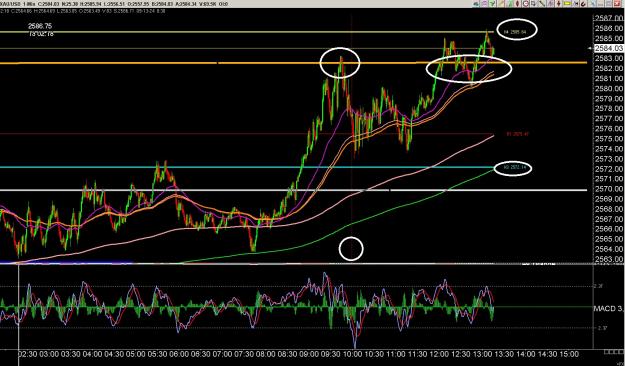Click the red X icon ending the toolbar
625x366 pixels.
click(x=617, y=4)
